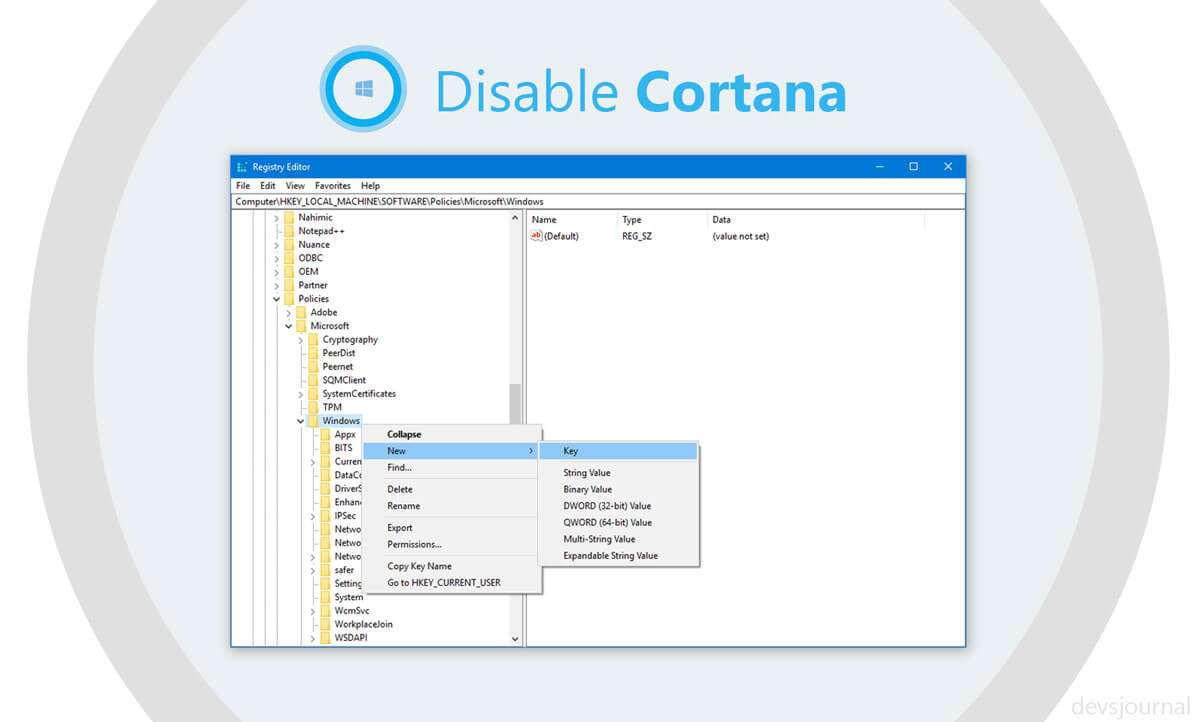Open the New submenu entry
The image size is (1200, 722).
pos(452,451)
